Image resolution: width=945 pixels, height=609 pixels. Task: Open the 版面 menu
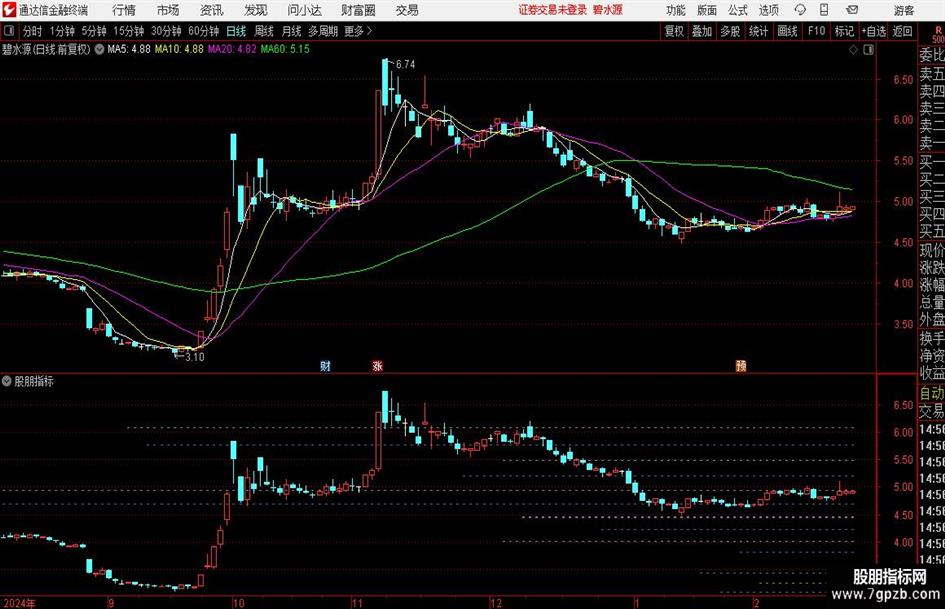click(x=707, y=10)
